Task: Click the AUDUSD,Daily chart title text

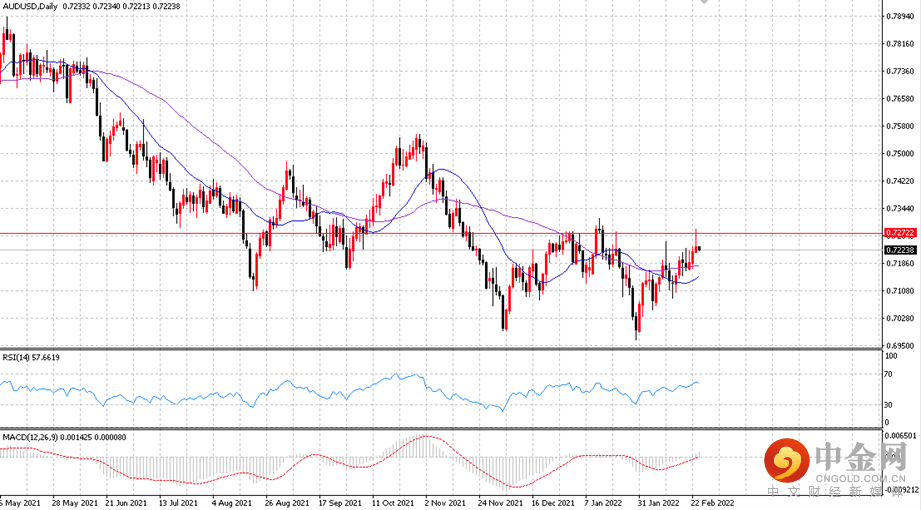Action: tap(30, 6)
